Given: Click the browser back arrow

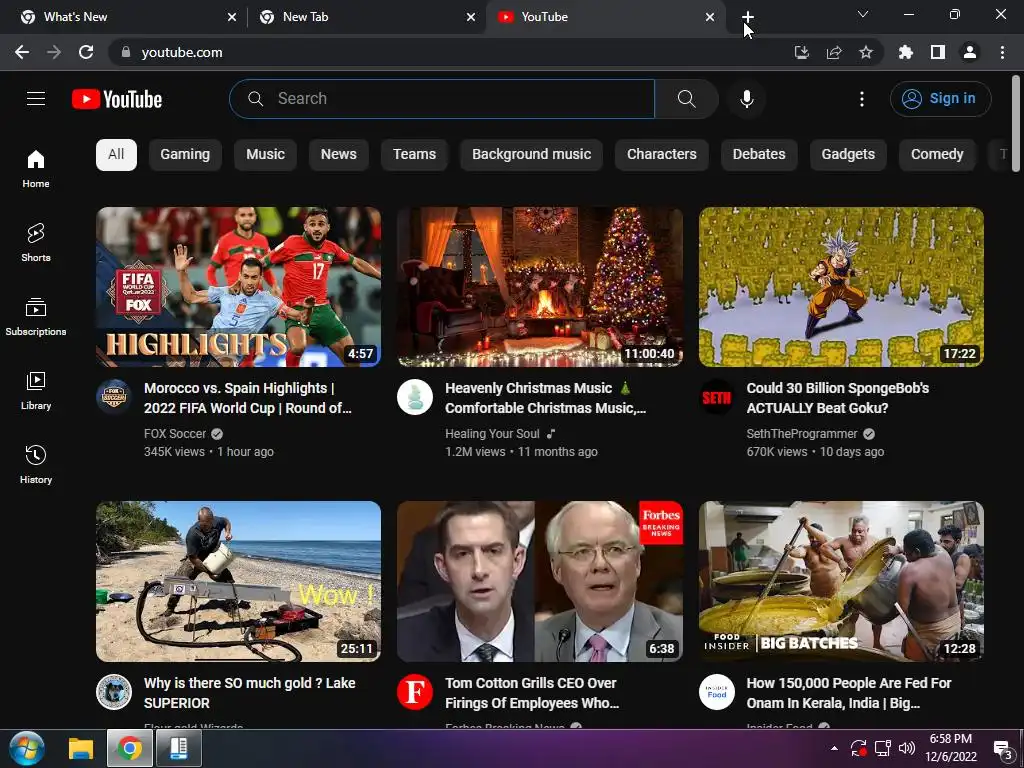Looking at the screenshot, I should (22, 52).
